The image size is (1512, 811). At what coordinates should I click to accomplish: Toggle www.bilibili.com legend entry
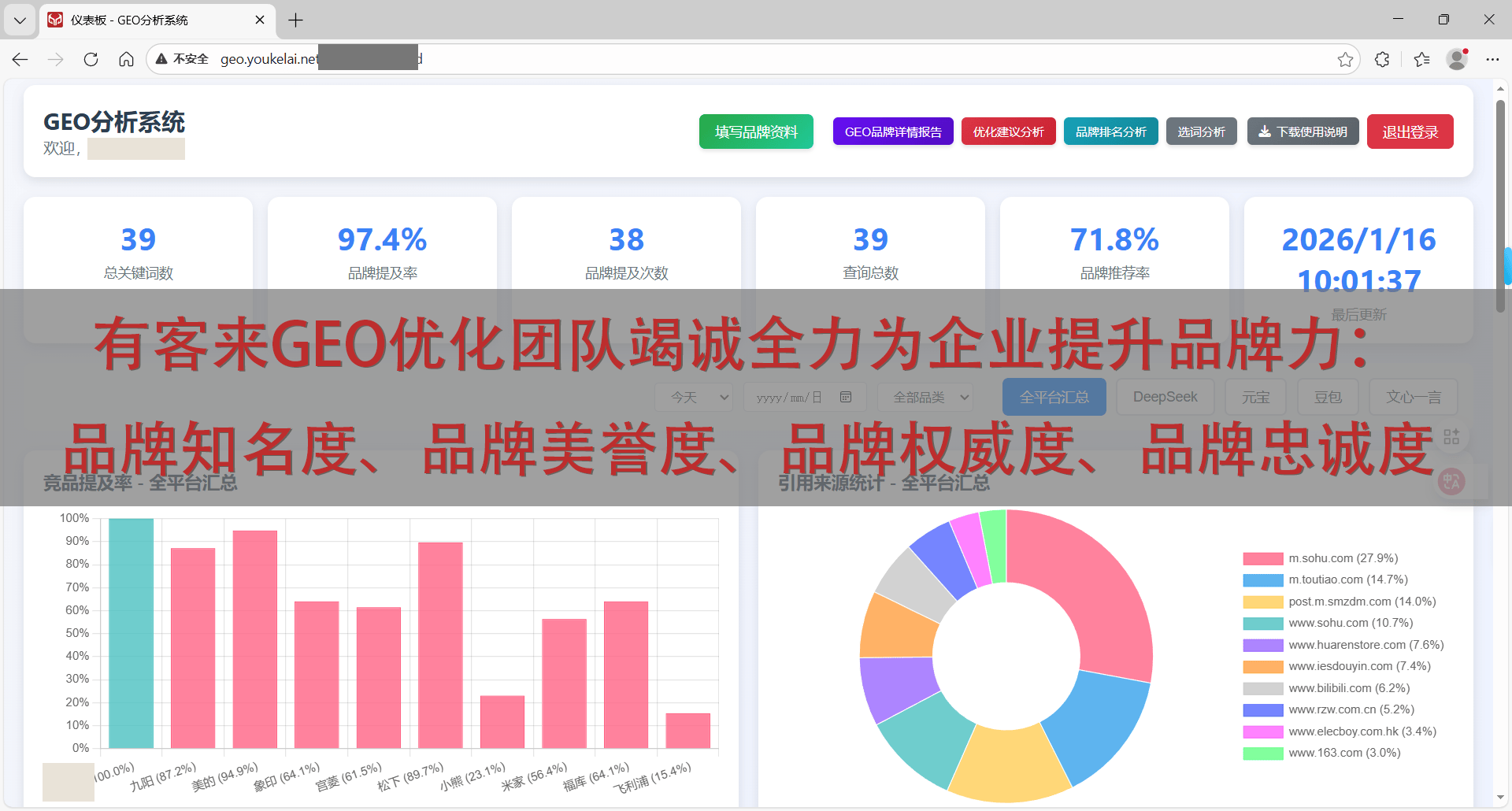(x=1348, y=688)
